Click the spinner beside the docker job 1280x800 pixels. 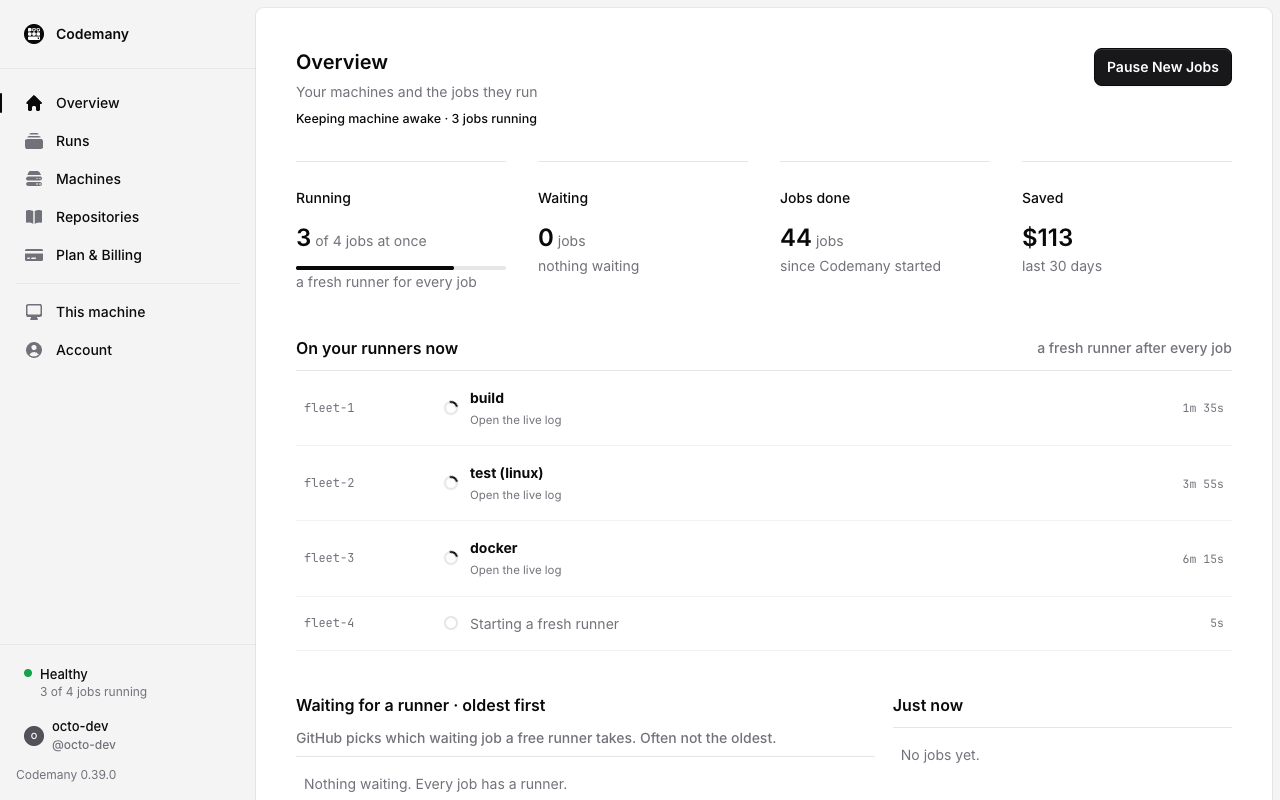[451, 558]
